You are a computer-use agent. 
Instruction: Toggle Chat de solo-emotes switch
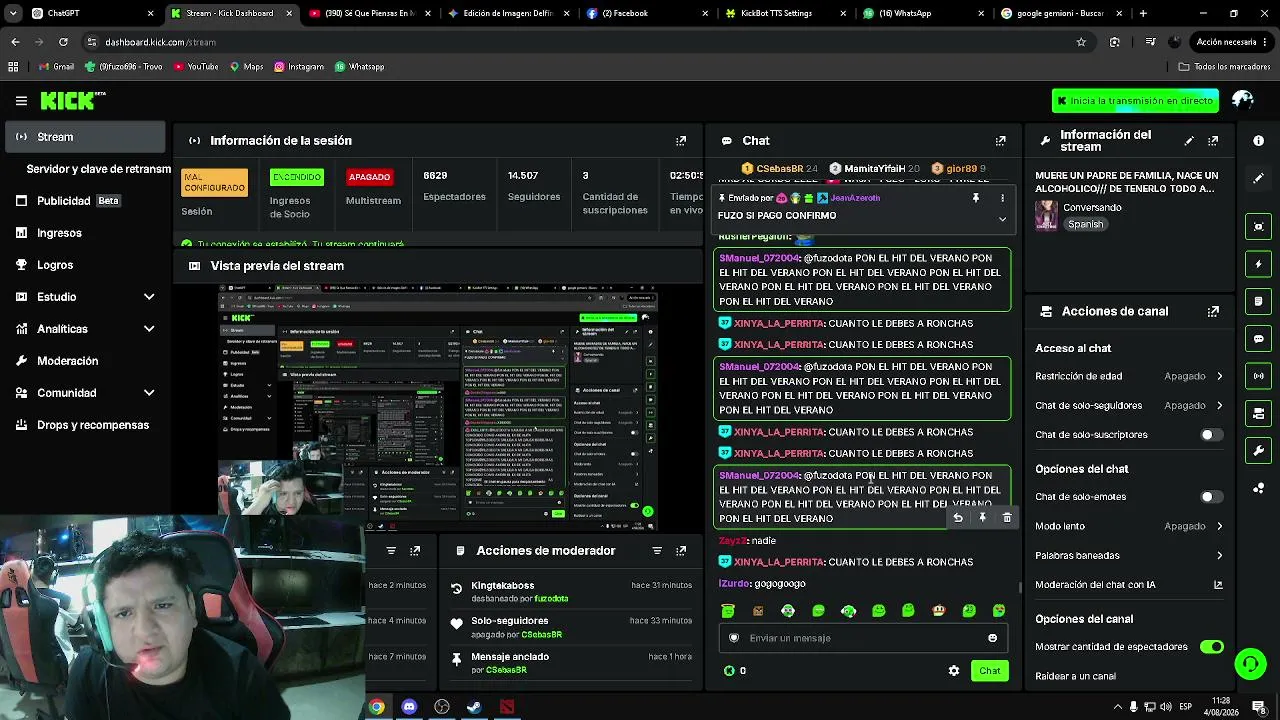pos(1211,497)
